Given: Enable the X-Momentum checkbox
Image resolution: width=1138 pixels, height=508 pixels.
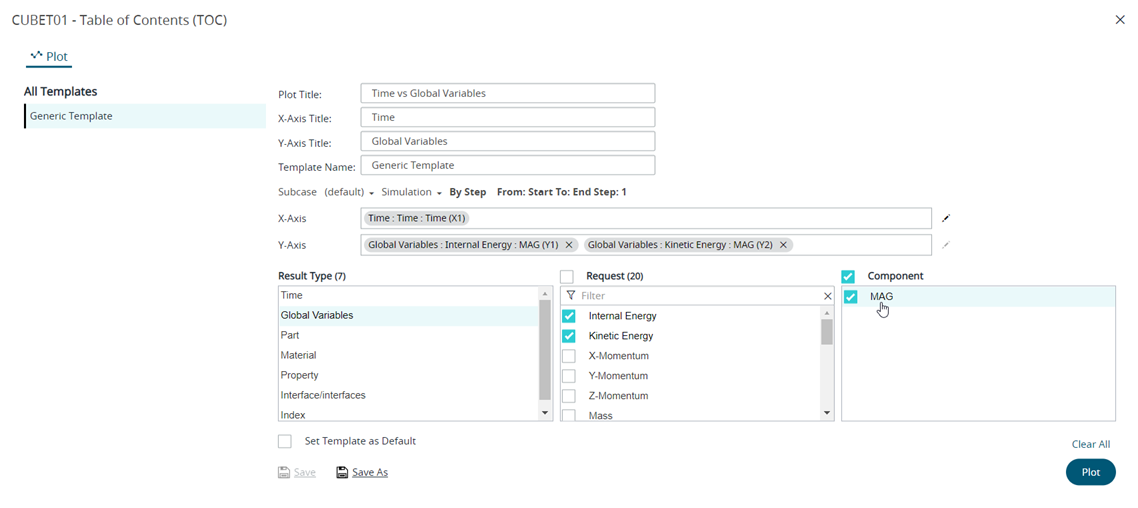Looking at the screenshot, I should tap(569, 356).
